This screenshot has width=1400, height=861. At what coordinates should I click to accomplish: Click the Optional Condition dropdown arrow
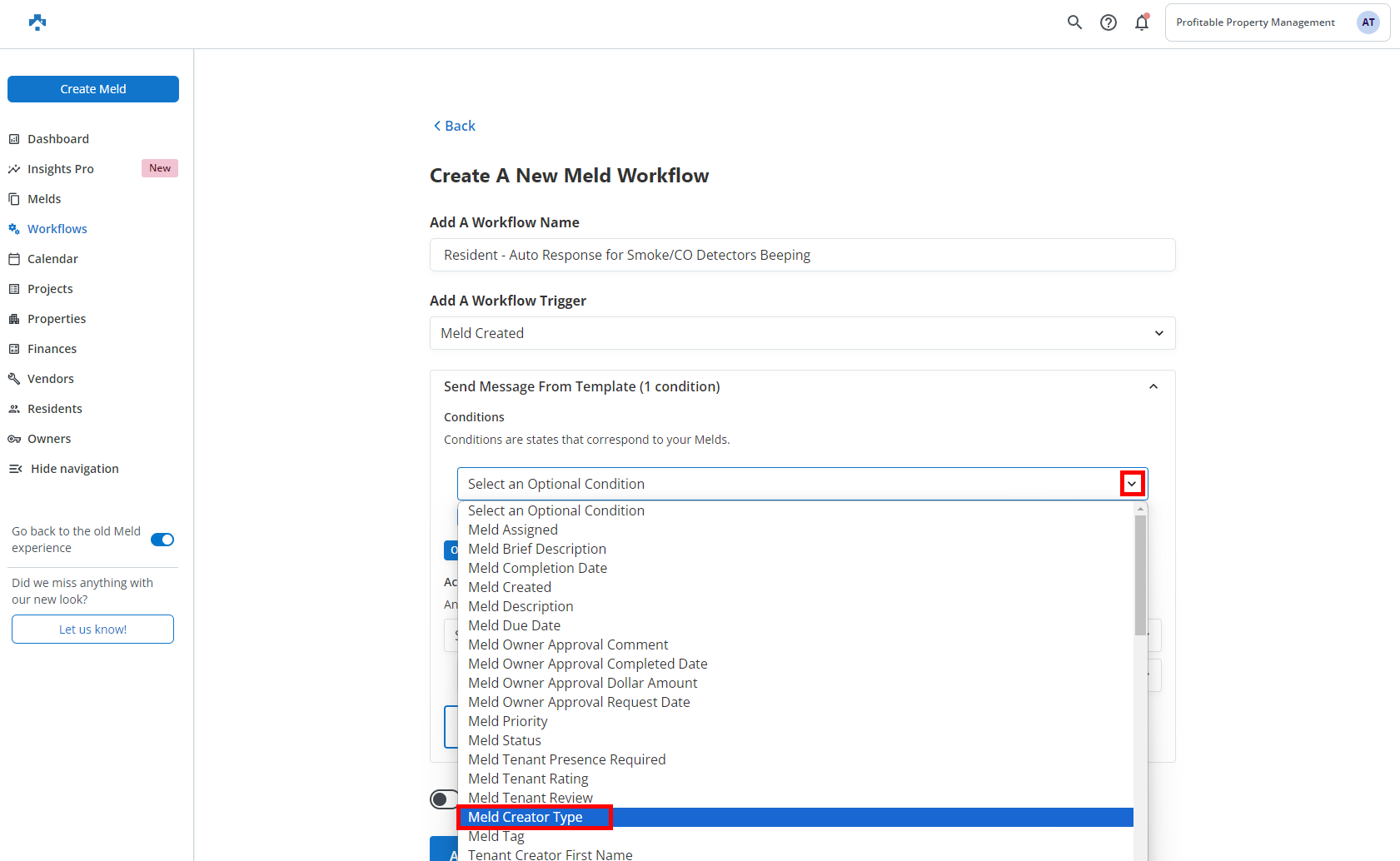click(x=1132, y=484)
